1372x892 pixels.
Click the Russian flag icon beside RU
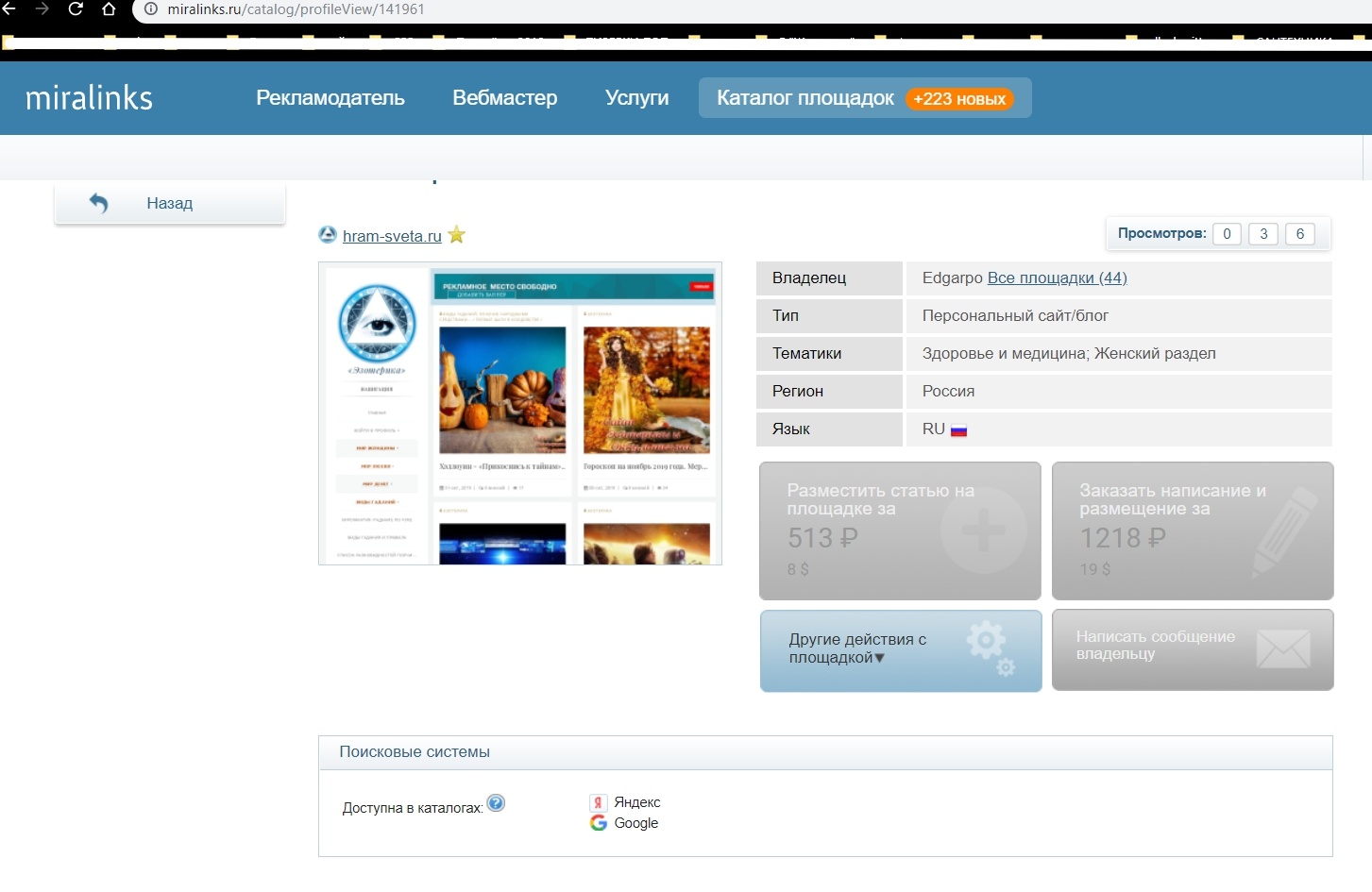pyautogui.click(x=959, y=430)
